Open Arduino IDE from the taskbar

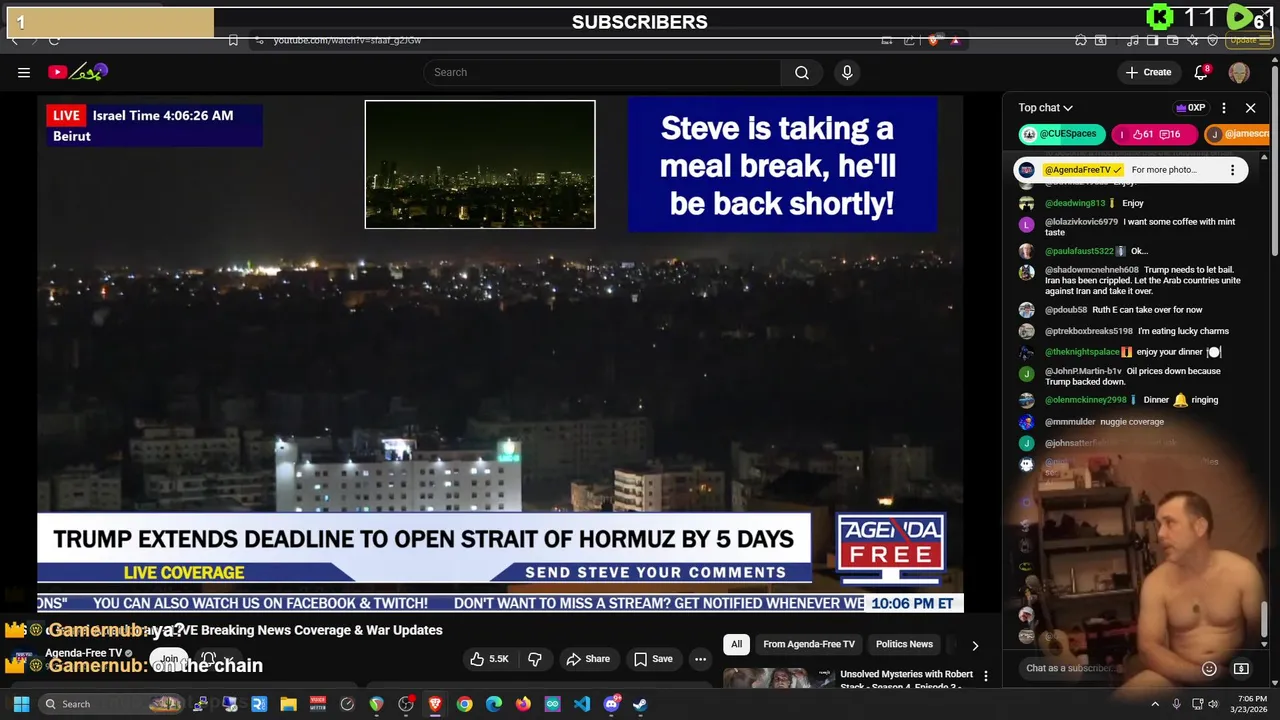pos(552,704)
